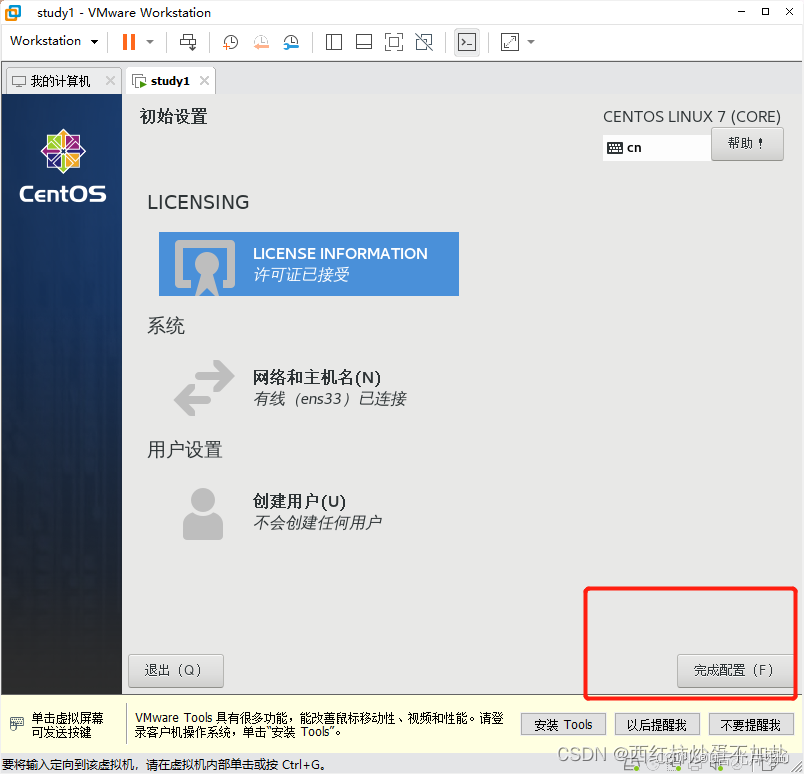Click the cn keyboard layout indicator
The width and height of the screenshot is (804, 774).
coord(656,148)
